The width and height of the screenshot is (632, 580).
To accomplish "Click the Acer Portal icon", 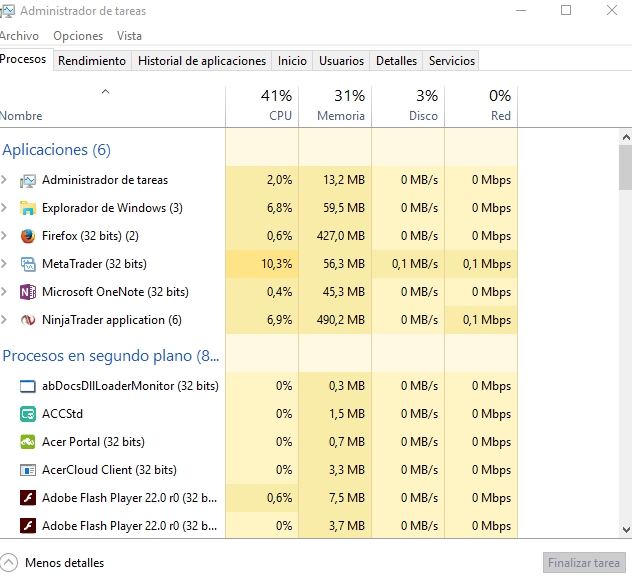I will (x=27, y=442).
